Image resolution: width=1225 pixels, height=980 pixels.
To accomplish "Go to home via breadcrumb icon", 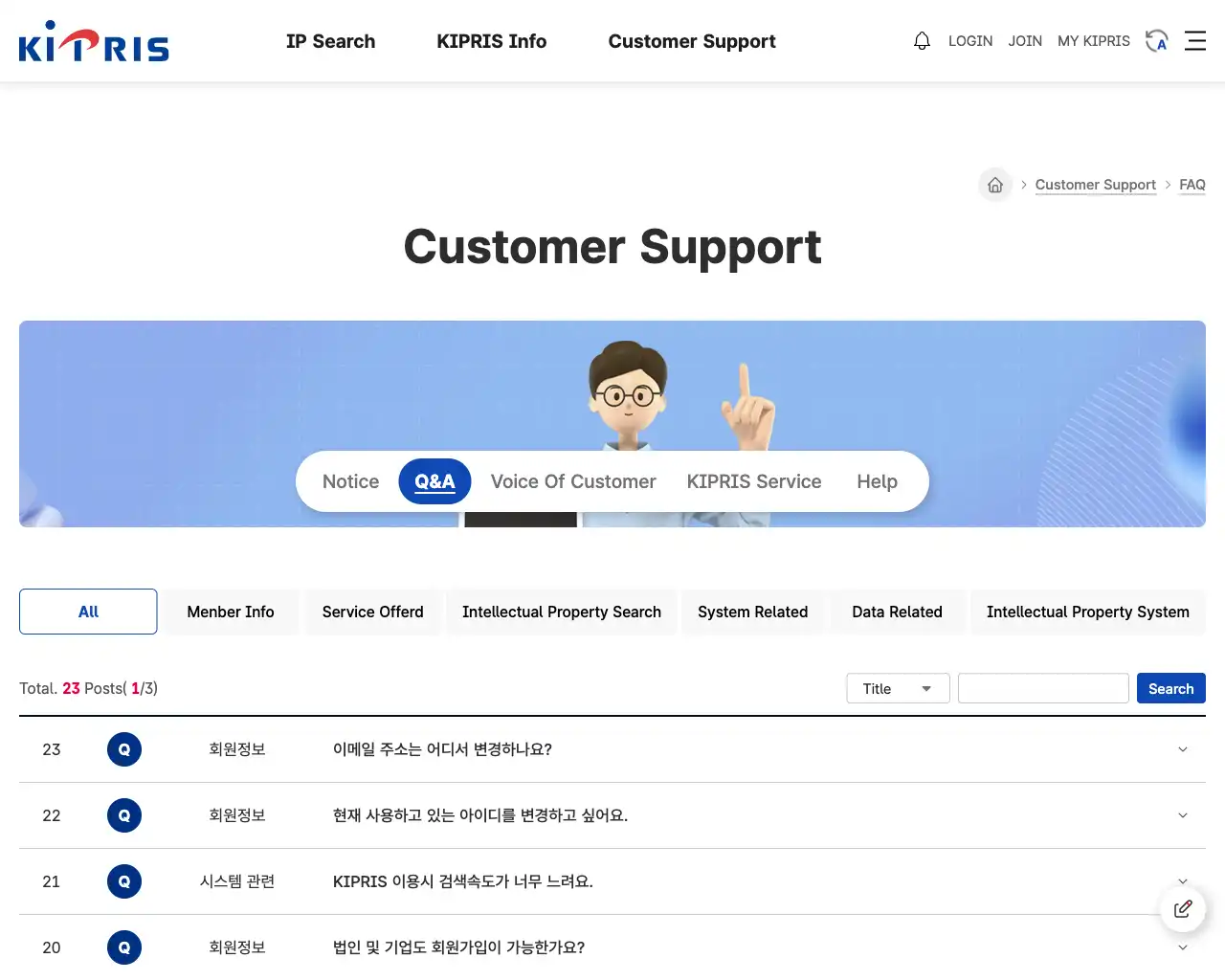I will (x=995, y=185).
